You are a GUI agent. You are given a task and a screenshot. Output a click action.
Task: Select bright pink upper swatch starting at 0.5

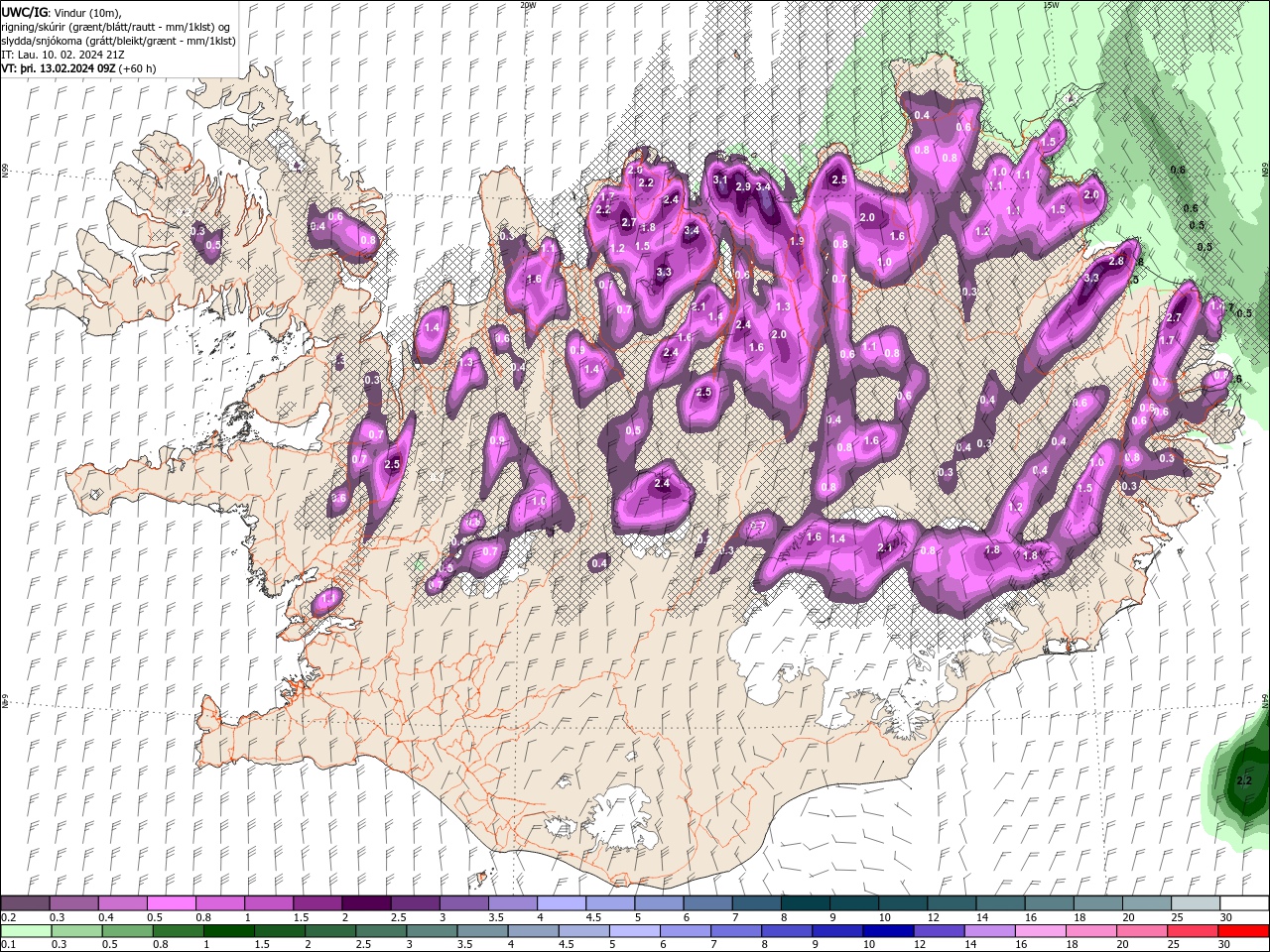[x=171, y=903]
